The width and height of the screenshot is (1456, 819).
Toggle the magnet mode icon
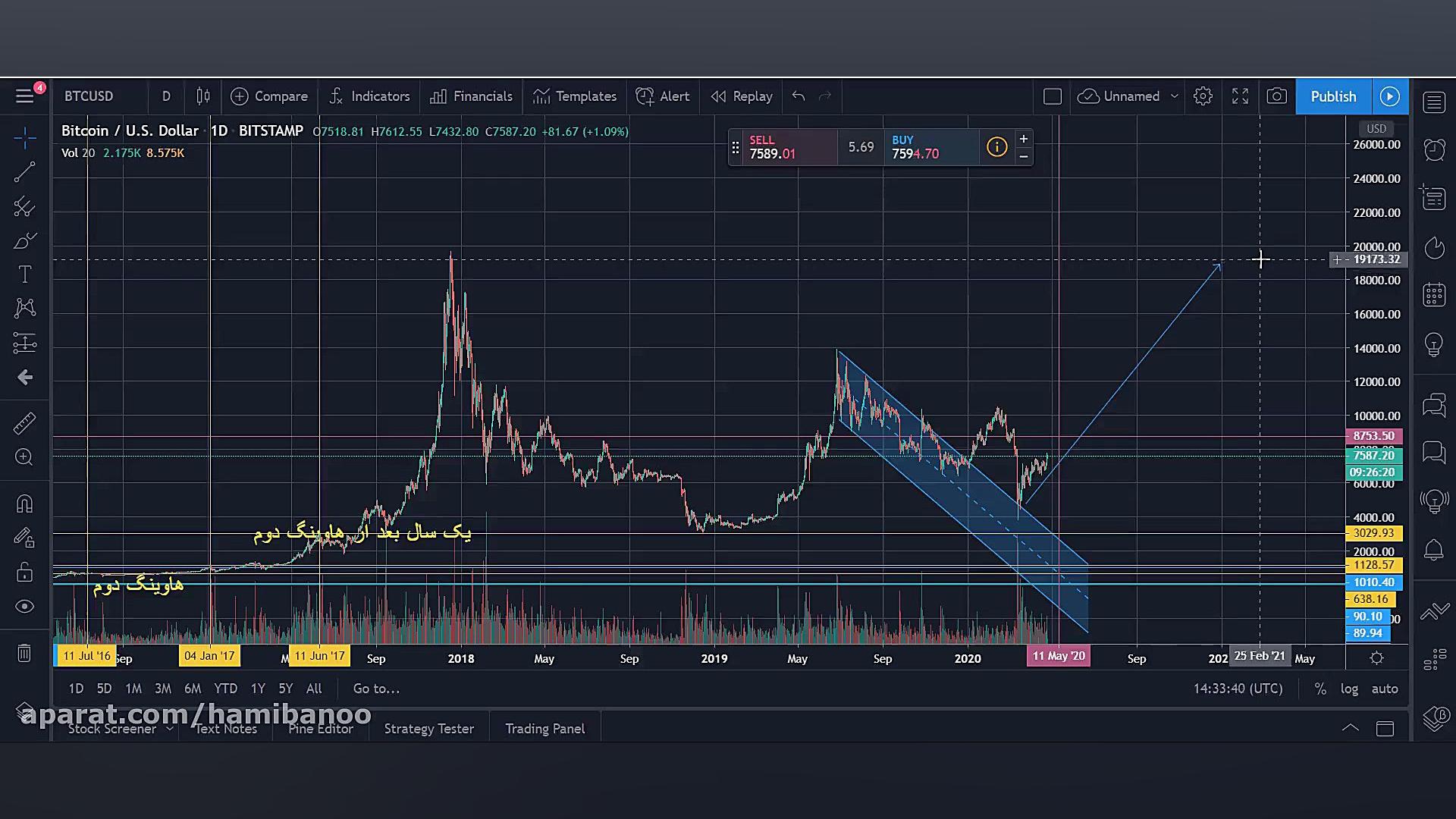pos(24,504)
